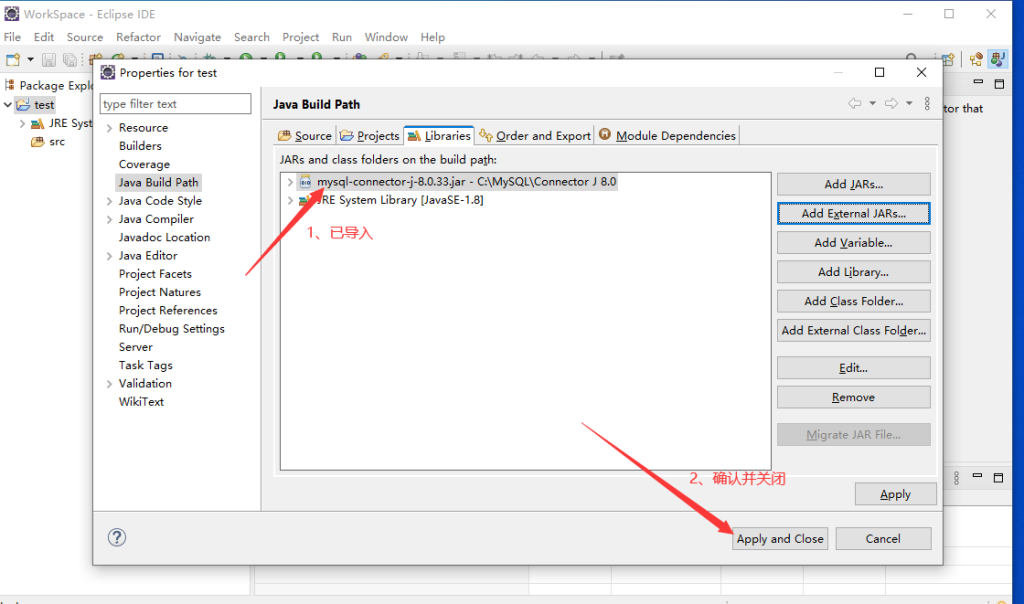
Task: Click the Add Library... button
Action: [x=854, y=272]
